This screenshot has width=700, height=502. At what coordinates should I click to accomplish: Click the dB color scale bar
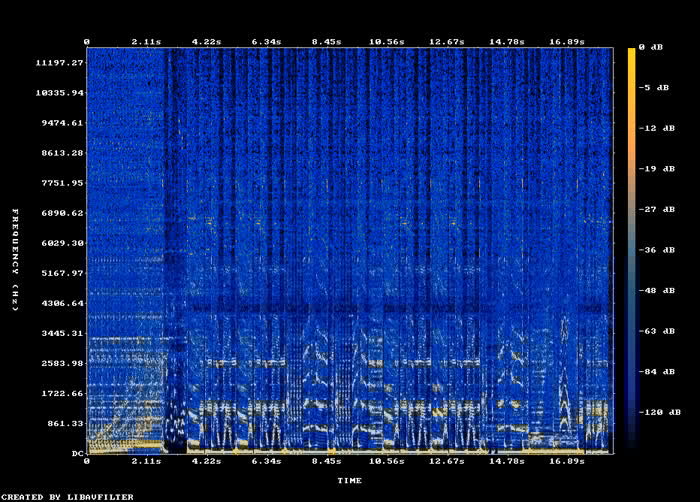coord(632,250)
